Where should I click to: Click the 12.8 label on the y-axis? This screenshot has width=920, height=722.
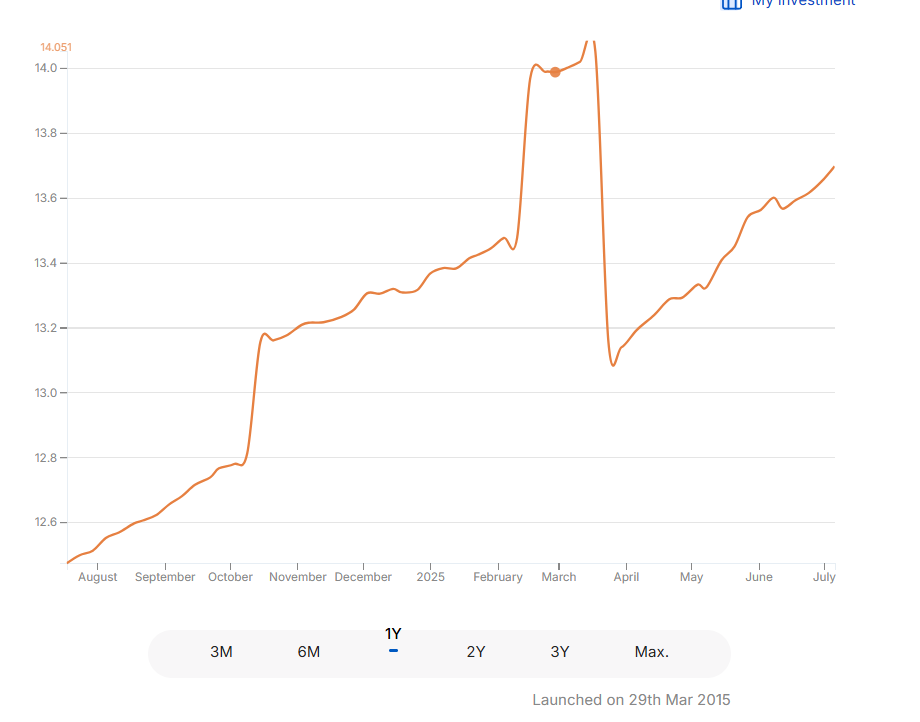[46, 457]
